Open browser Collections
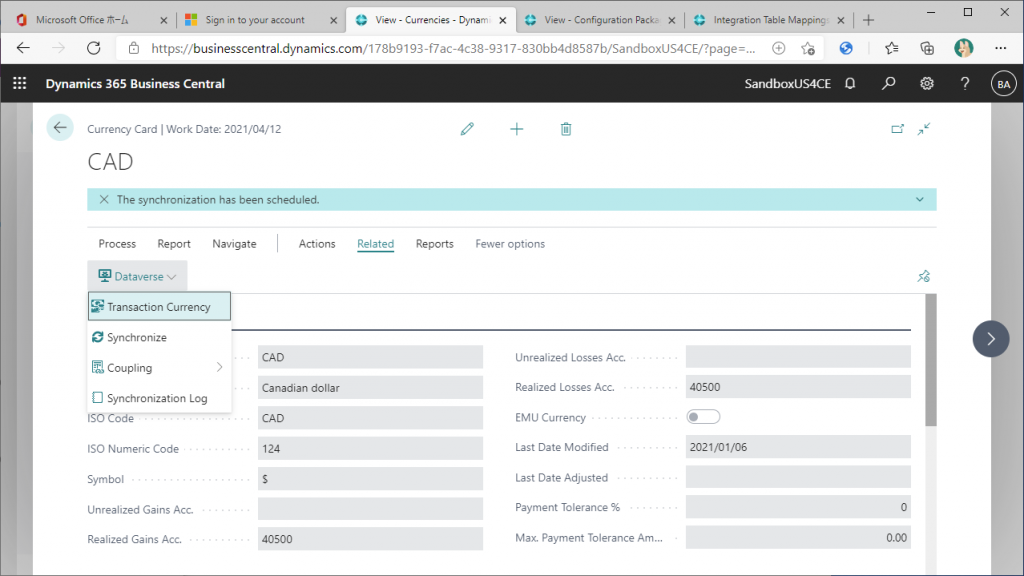The image size is (1024, 576). [x=927, y=48]
